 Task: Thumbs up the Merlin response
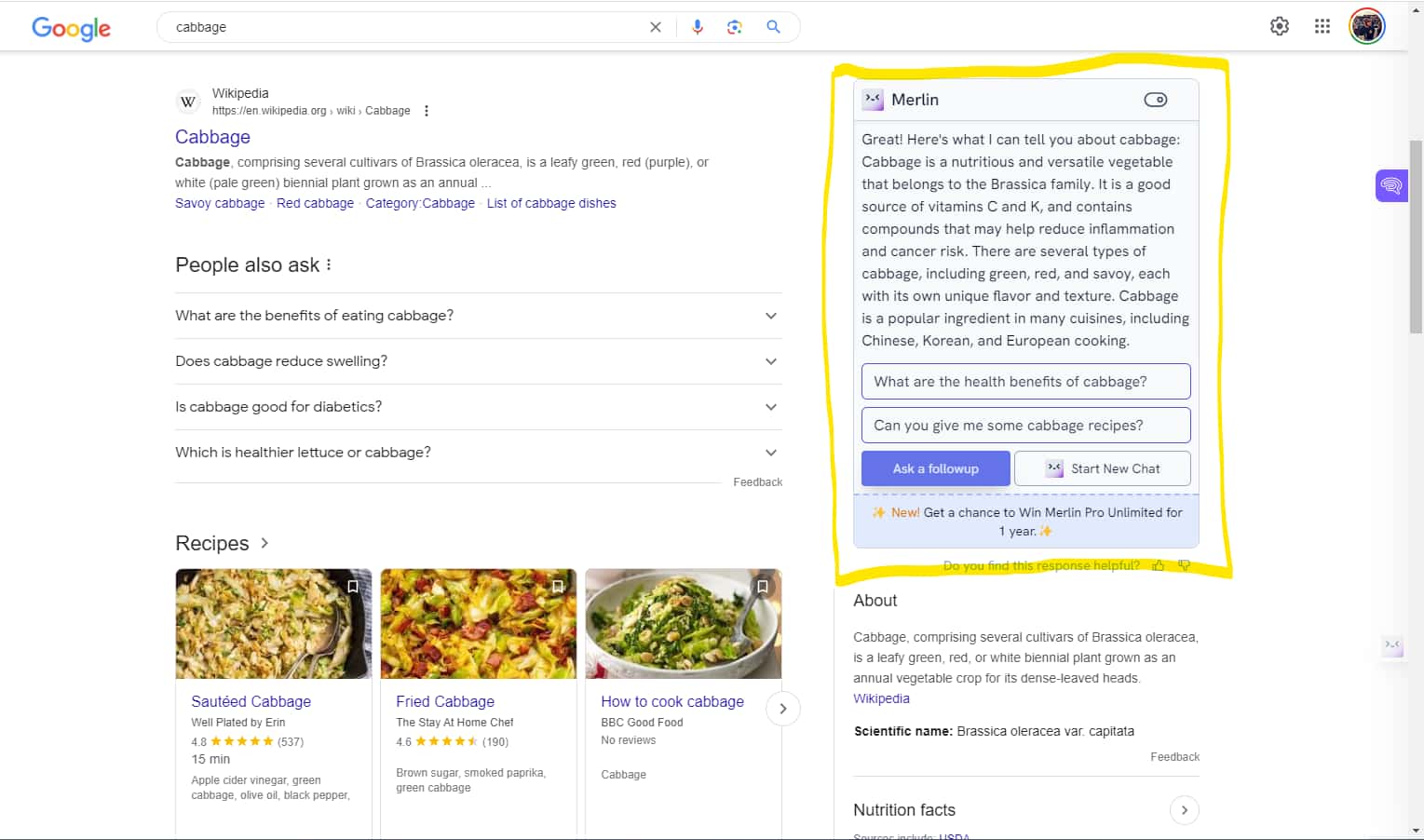(1158, 565)
